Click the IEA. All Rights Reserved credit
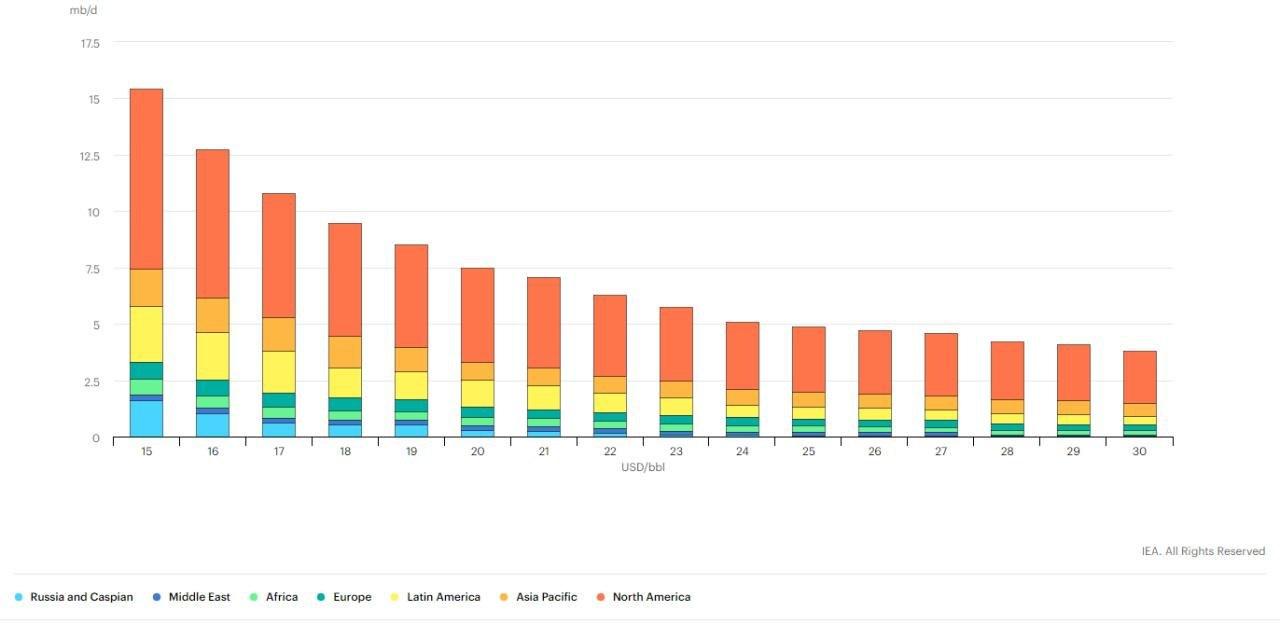Screen dimensions: 1280x625 1203,551
